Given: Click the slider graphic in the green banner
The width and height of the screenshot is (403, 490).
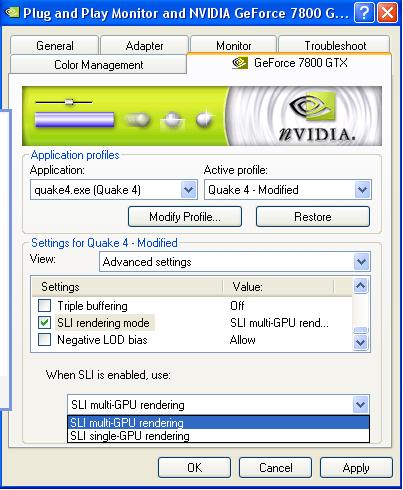Looking at the screenshot, I should pyautogui.click(x=64, y=102).
